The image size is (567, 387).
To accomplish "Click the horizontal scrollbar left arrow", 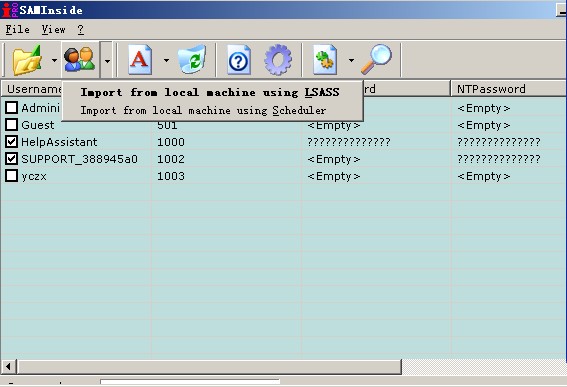I will [x=9, y=367].
